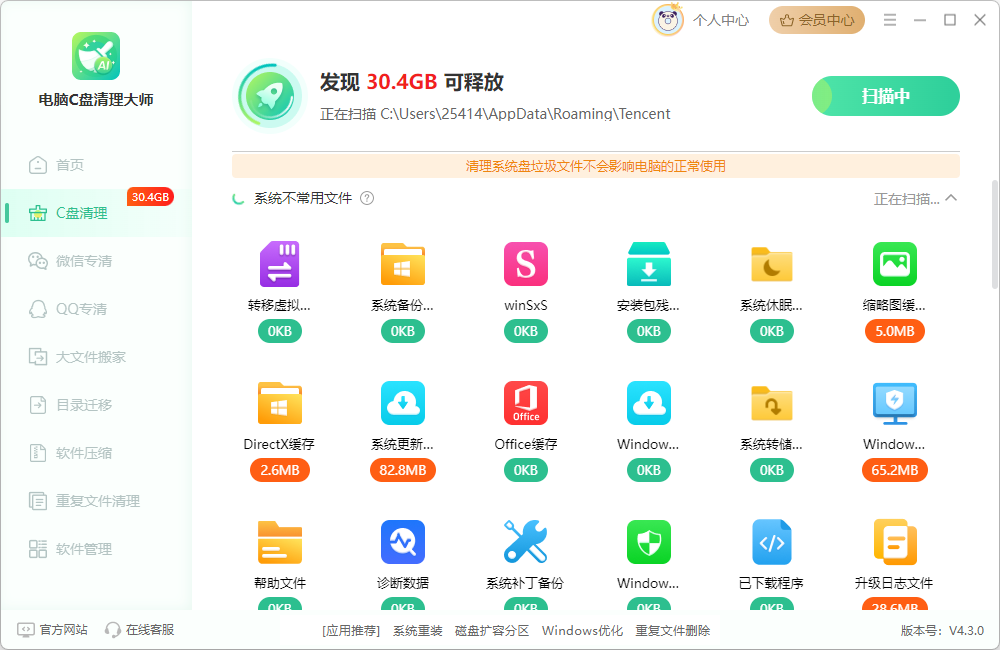Click the [应用推荐] label
This screenshot has height=650, width=1000.
[x=351, y=631]
